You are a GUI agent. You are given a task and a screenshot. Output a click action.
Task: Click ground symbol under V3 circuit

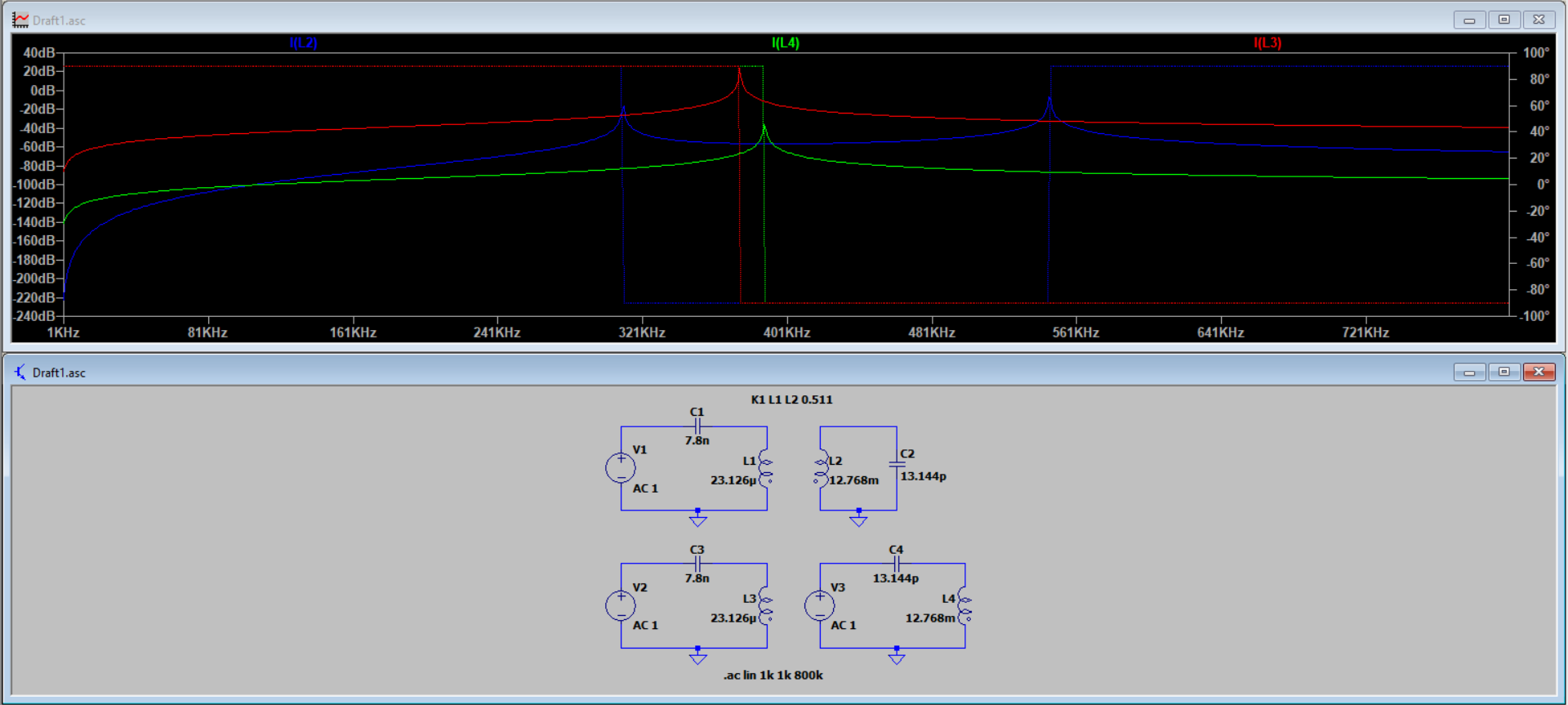(x=897, y=656)
